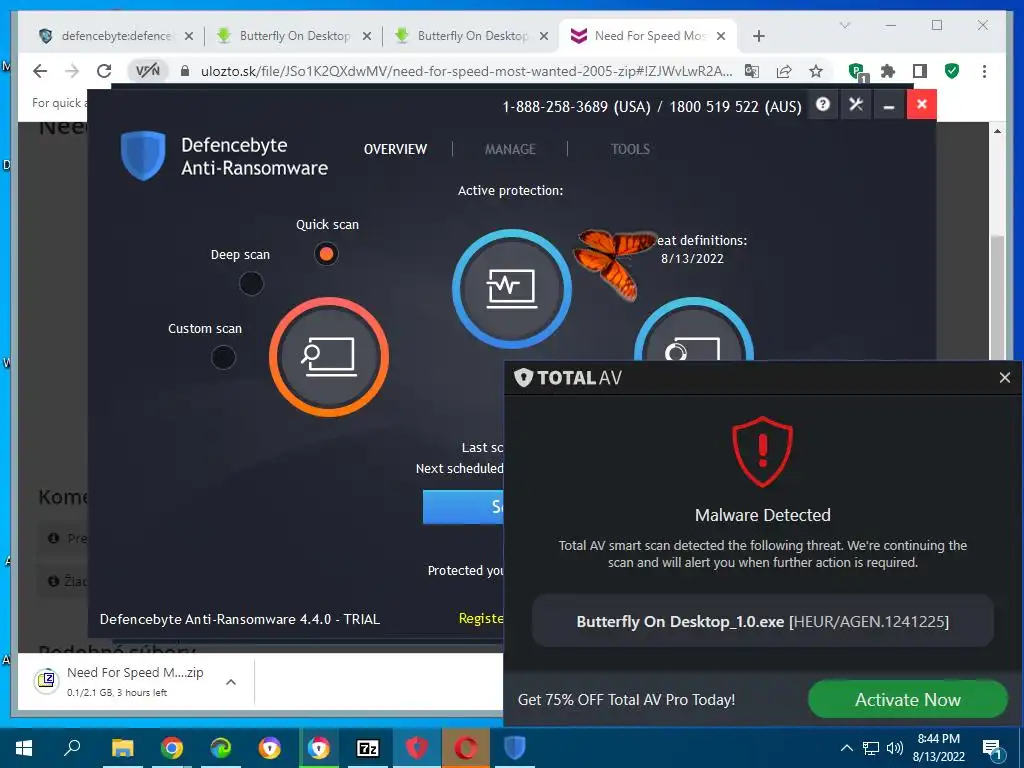The width and height of the screenshot is (1024, 768).
Task: Close the TotalAV malware popup
Action: 1004,377
